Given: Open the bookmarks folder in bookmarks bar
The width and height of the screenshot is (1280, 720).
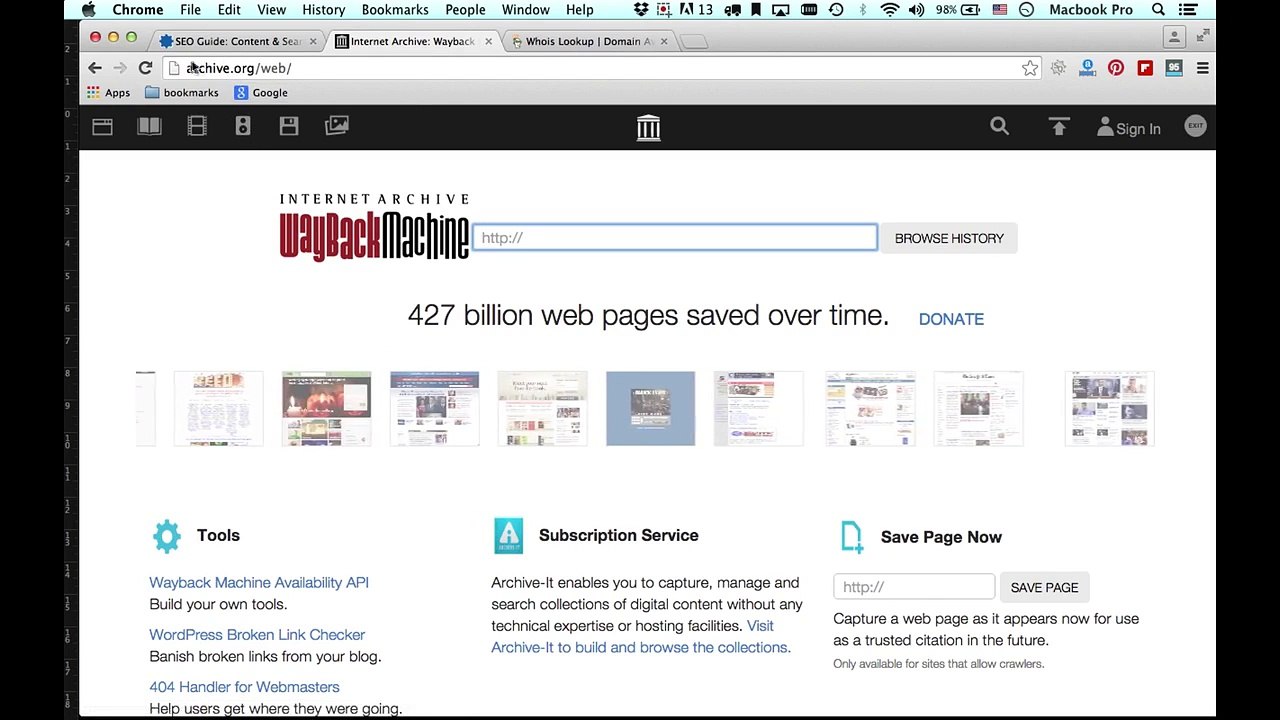Looking at the screenshot, I should click(182, 93).
